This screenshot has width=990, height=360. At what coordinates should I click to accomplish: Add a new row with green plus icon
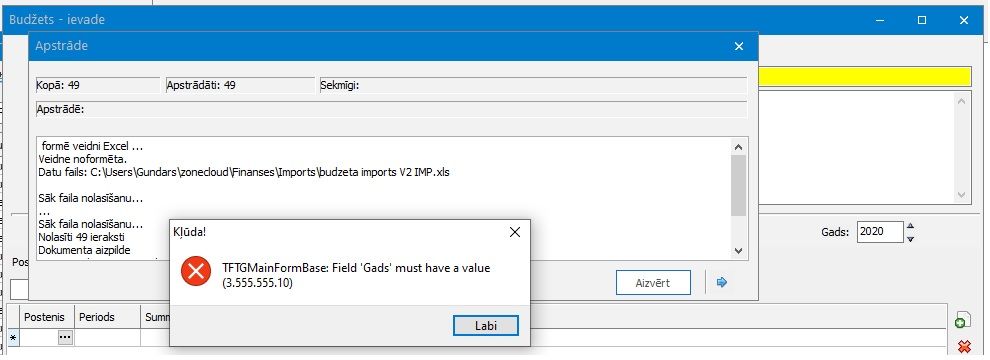962,321
